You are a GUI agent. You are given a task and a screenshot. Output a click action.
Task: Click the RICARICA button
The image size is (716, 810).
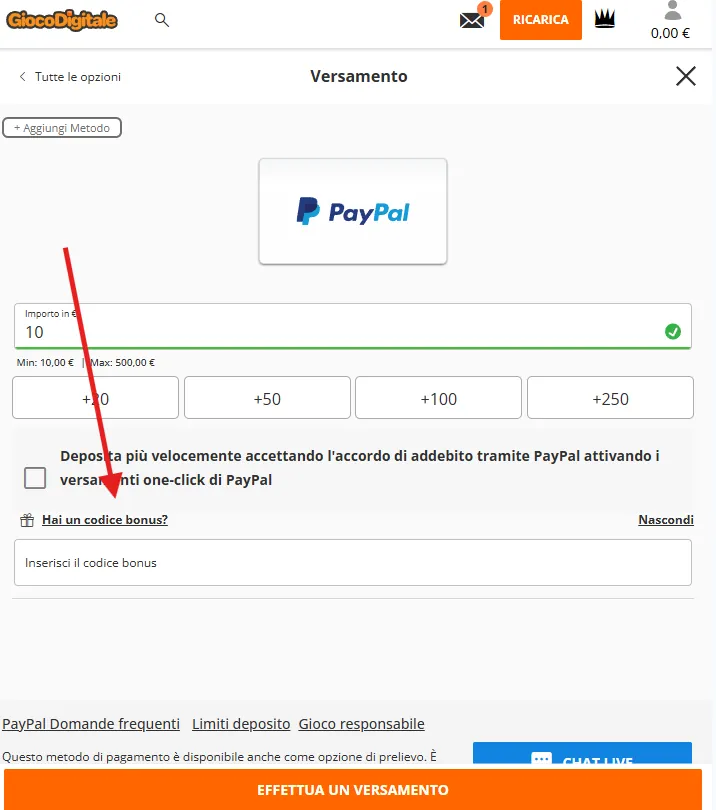pyautogui.click(x=540, y=20)
